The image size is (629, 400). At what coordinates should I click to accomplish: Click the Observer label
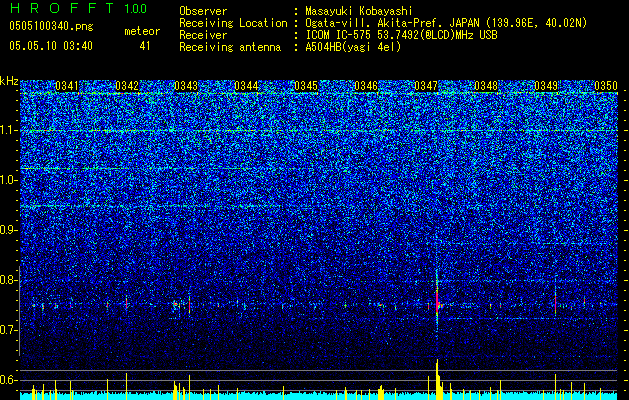point(203,11)
